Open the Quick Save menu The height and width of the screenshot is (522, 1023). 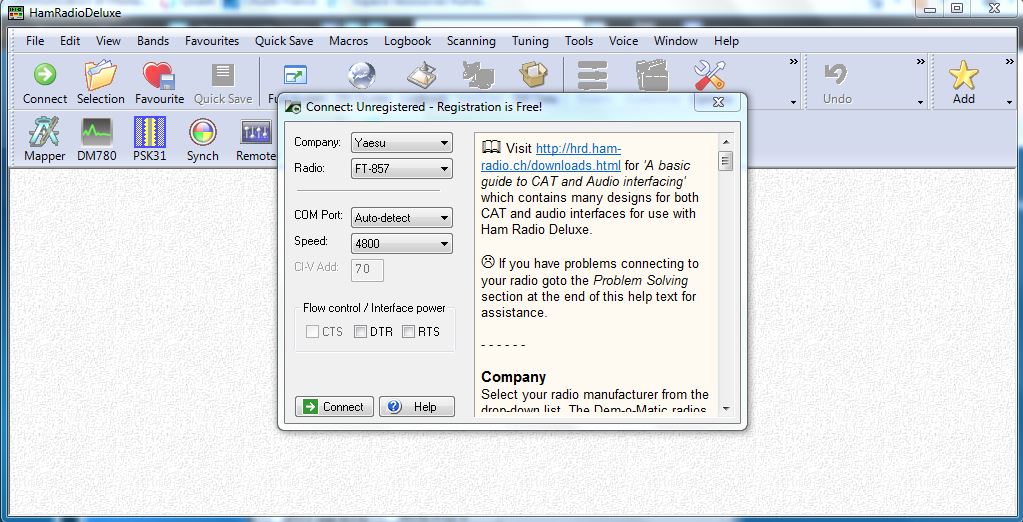point(284,40)
